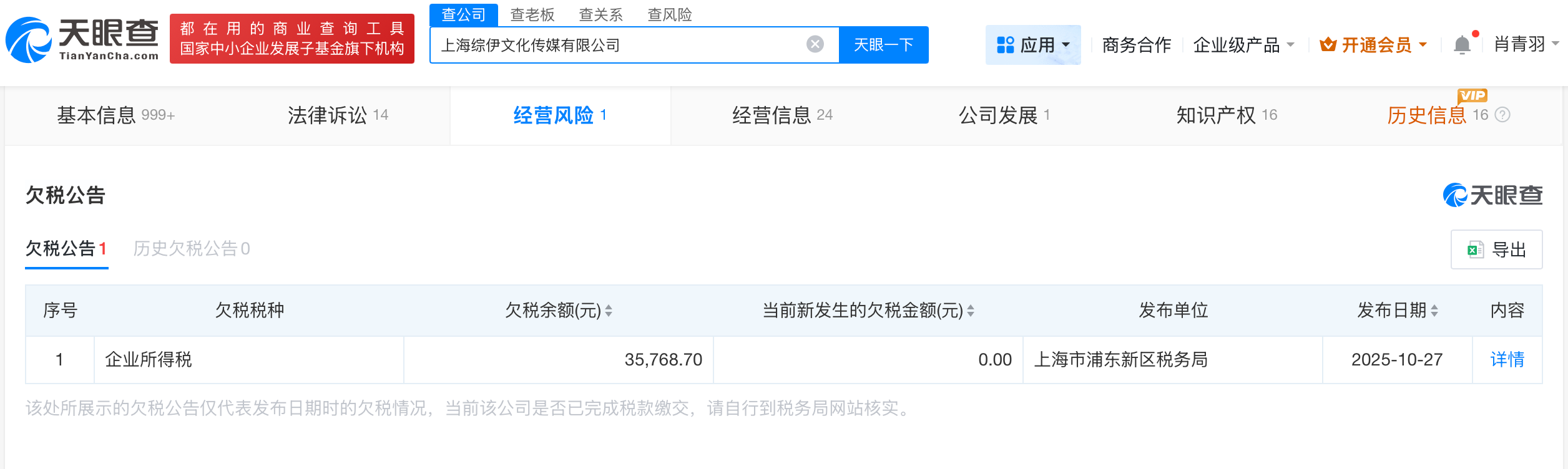Select the 查公司 search tab

[x=463, y=14]
